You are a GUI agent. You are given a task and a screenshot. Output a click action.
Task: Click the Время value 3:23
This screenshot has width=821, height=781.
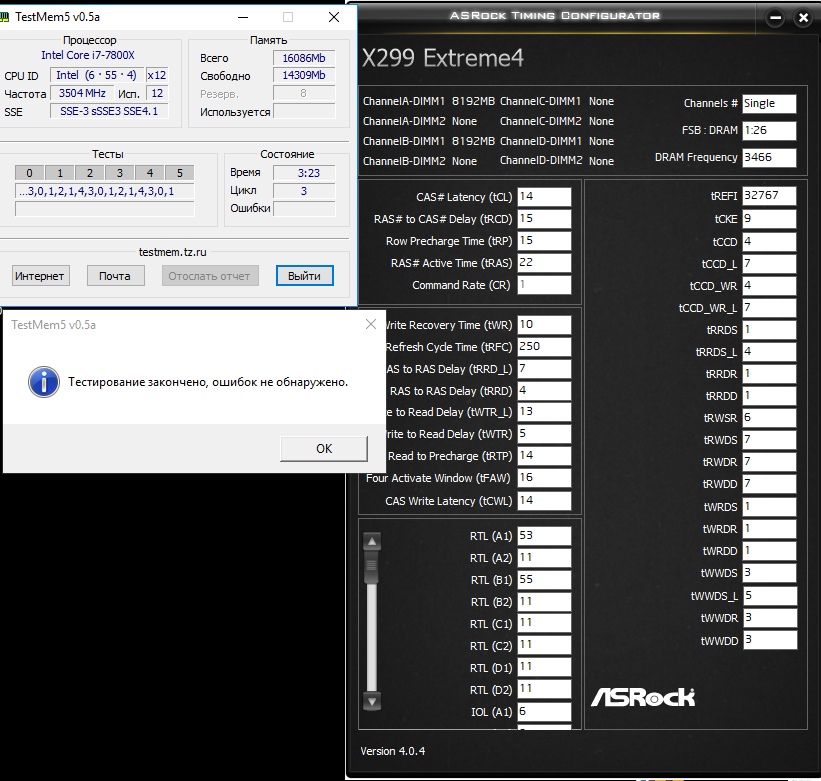[304, 173]
